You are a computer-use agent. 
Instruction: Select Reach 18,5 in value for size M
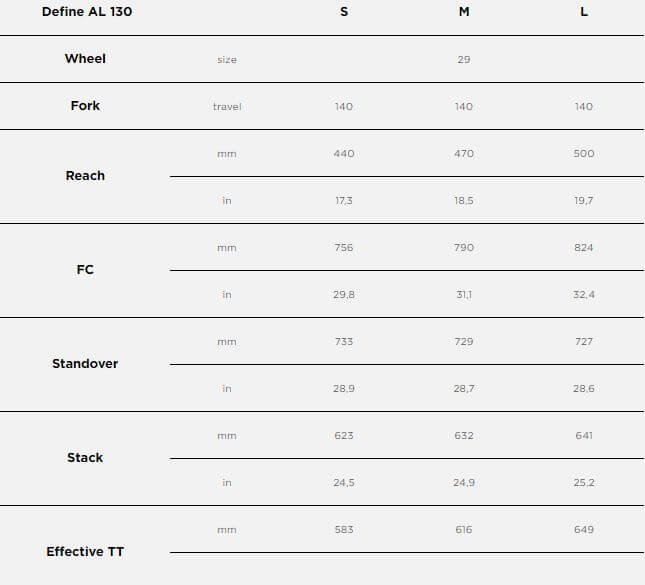(464, 200)
